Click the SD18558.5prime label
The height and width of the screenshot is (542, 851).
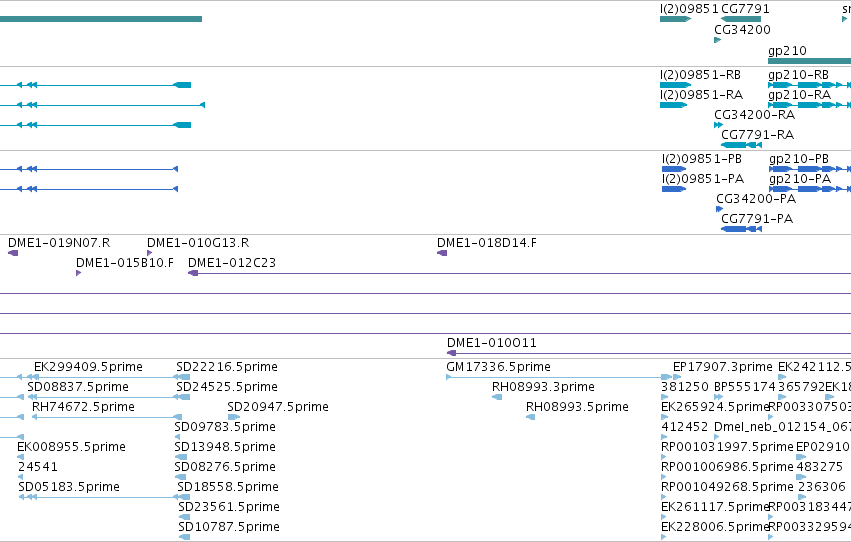[228, 487]
